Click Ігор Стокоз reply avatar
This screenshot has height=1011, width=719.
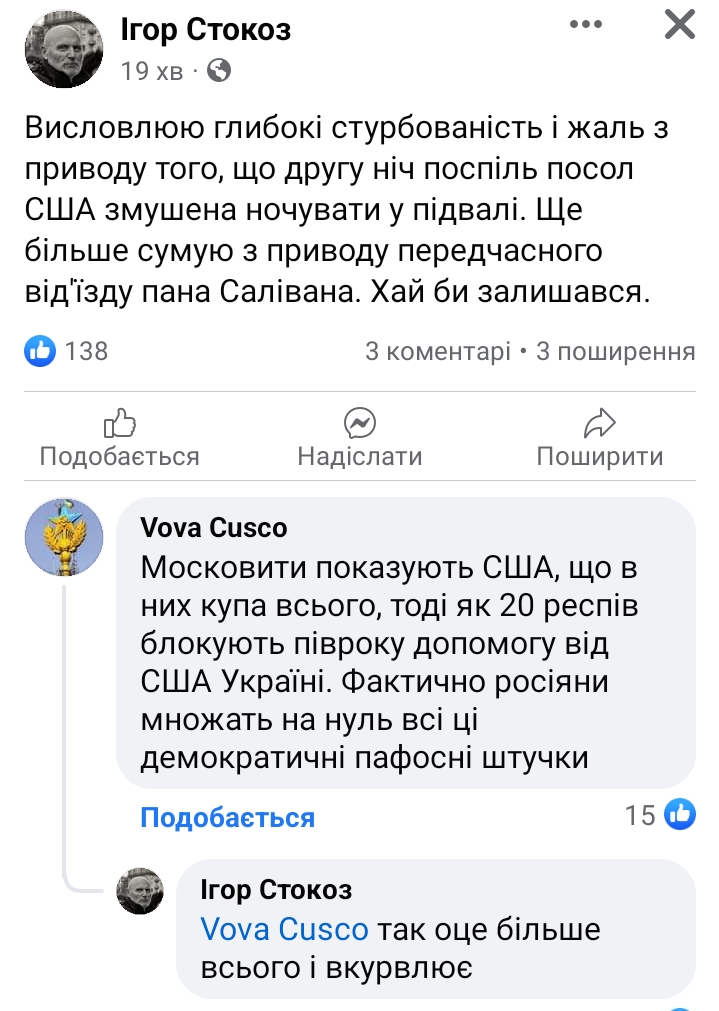tap(141, 890)
